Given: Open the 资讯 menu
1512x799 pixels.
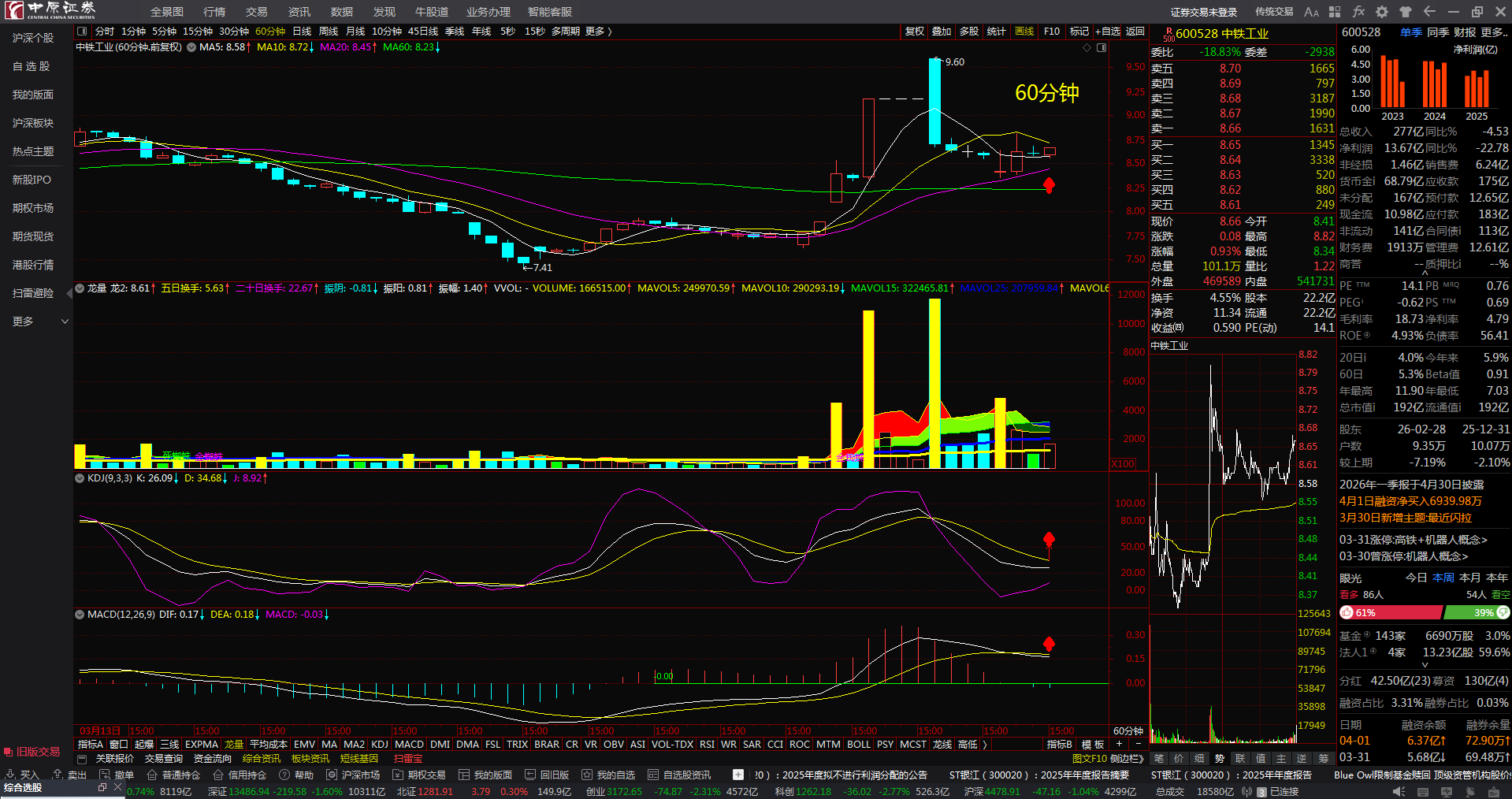Looking at the screenshot, I should [299, 12].
